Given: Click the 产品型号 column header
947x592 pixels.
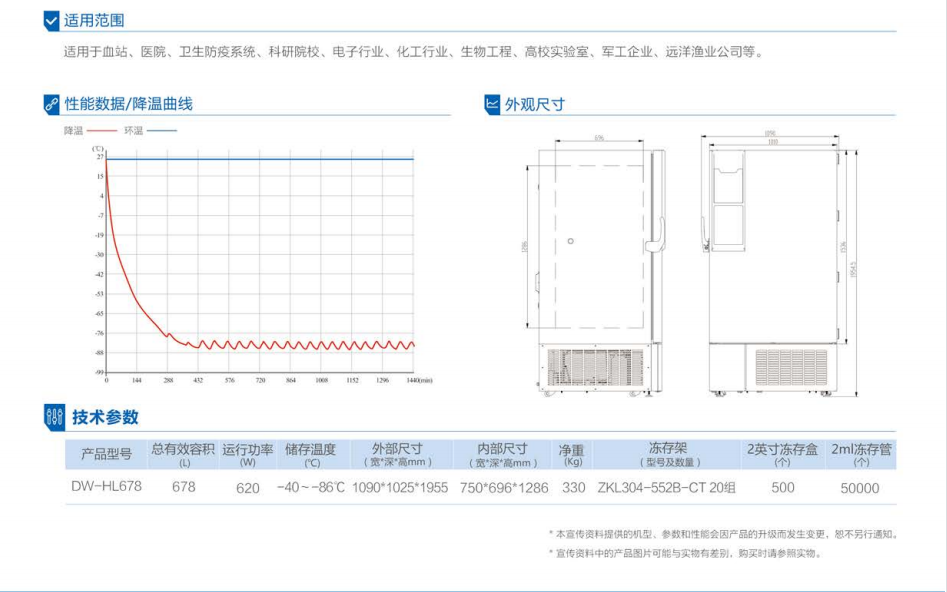Looking at the screenshot, I should tap(106, 455).
